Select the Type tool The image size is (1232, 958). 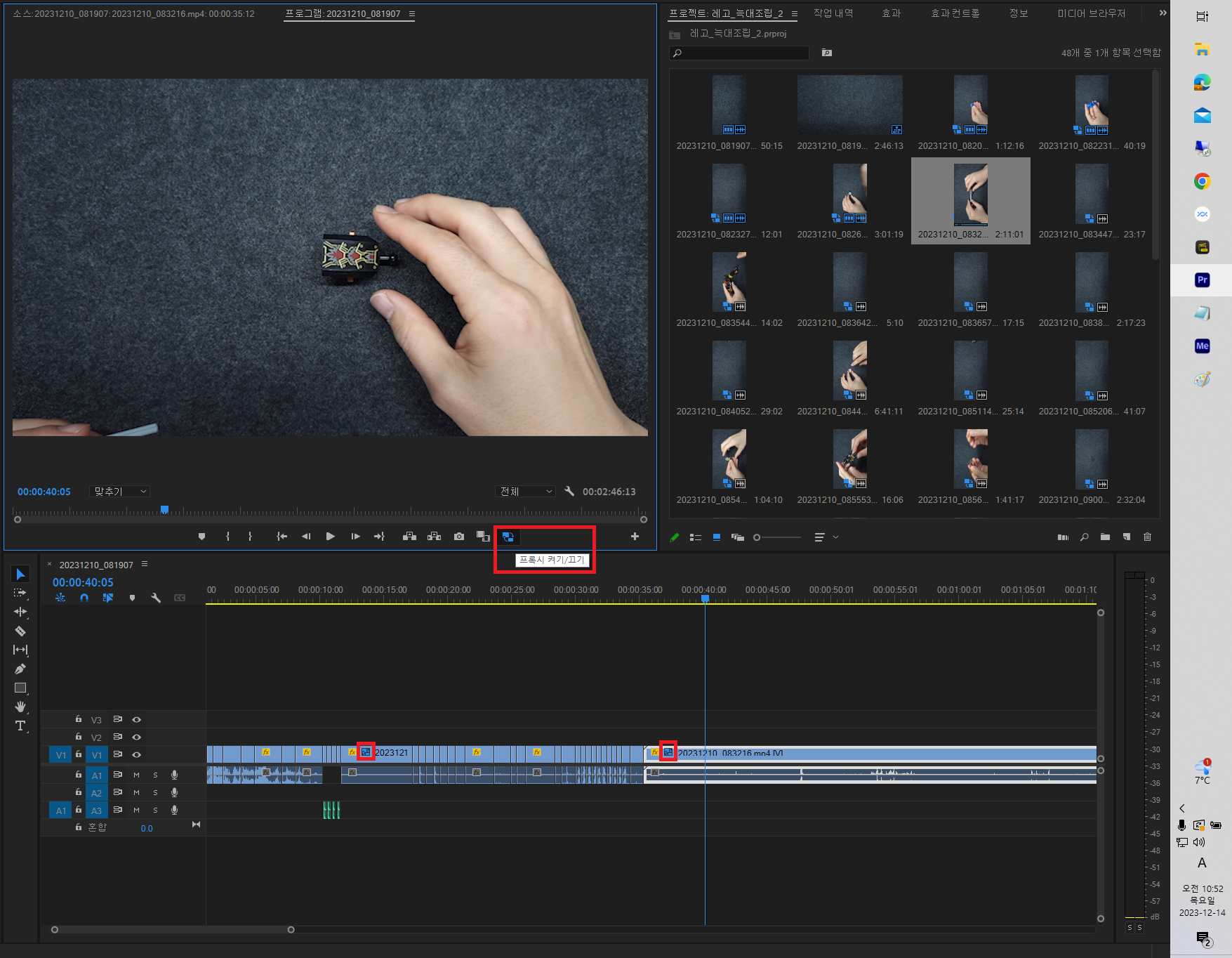click(x=20, y=726)
